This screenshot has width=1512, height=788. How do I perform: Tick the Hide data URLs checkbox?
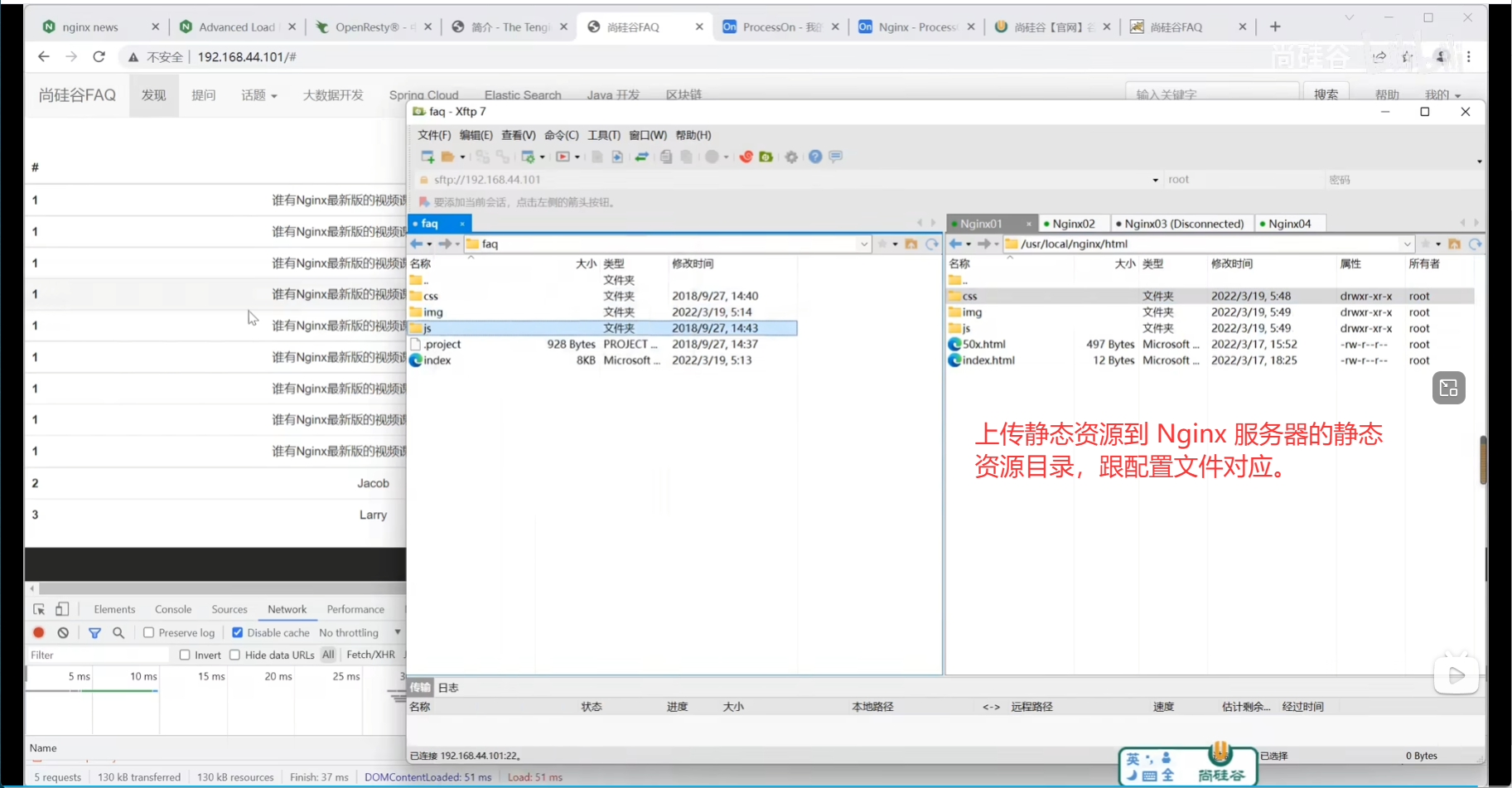[x=234, y=655]
